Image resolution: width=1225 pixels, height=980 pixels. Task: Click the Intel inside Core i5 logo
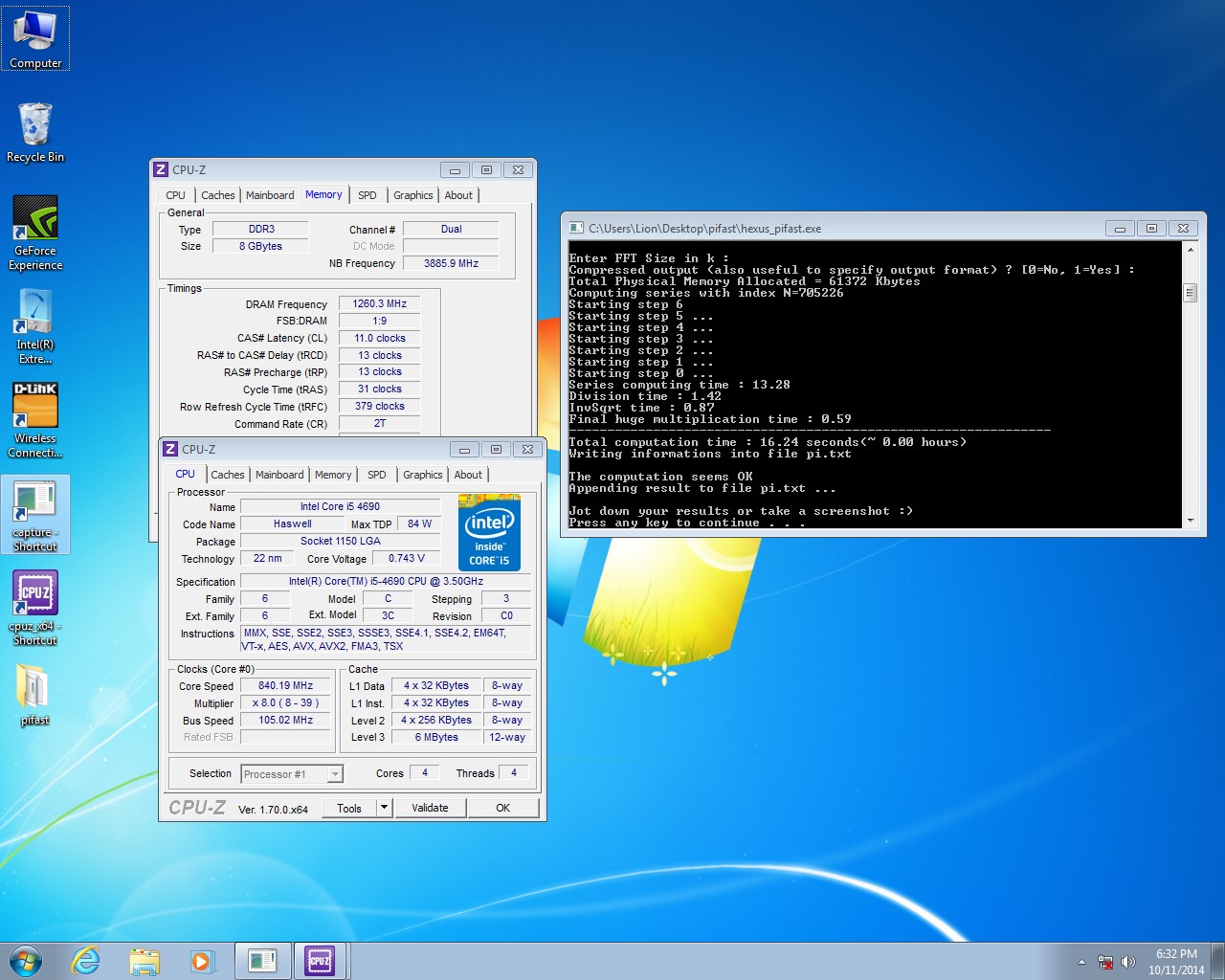click(x=489, y=532)
